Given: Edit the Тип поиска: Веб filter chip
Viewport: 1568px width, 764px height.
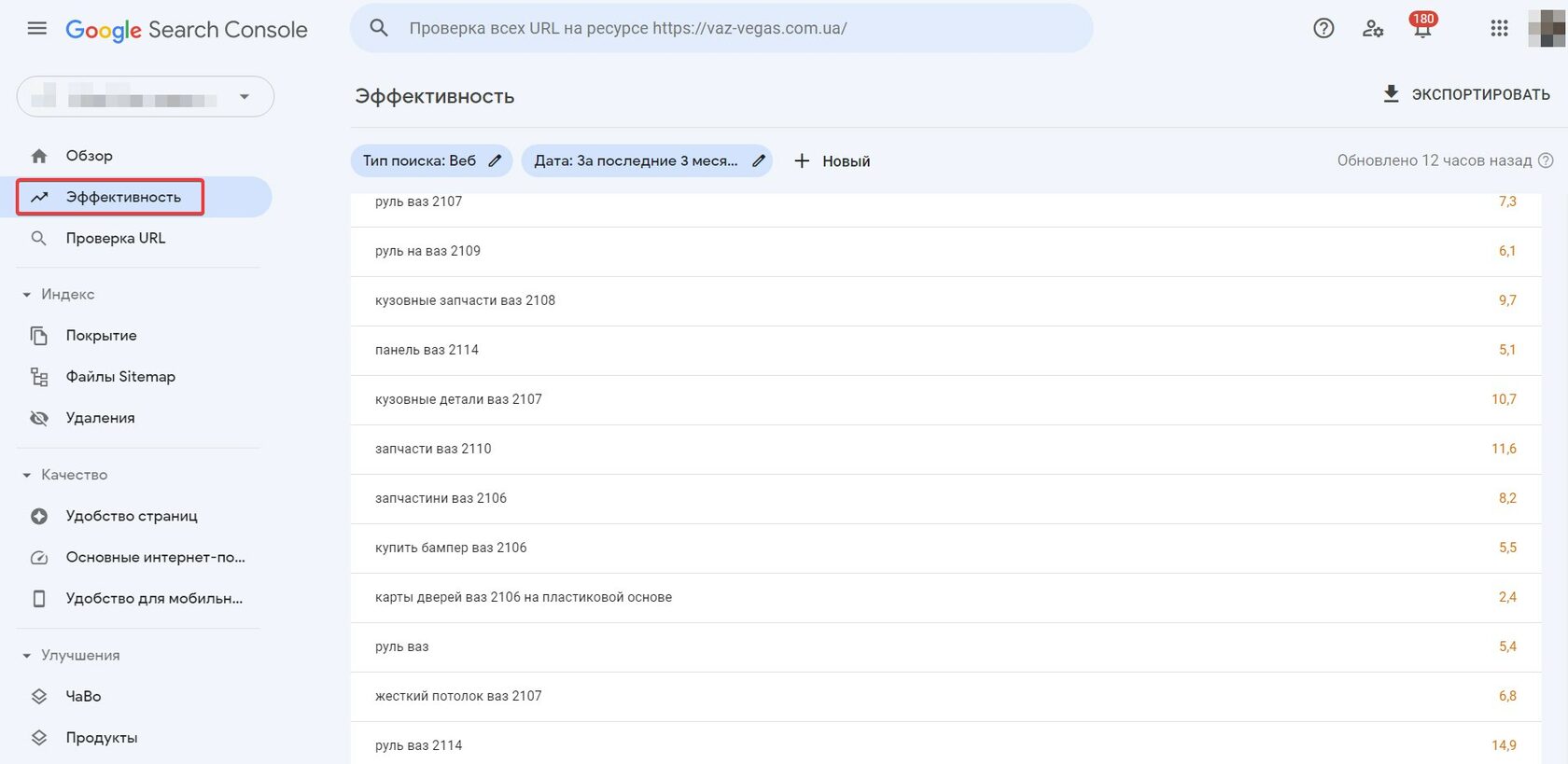Looking at the screenshot, I should point(432,160).
